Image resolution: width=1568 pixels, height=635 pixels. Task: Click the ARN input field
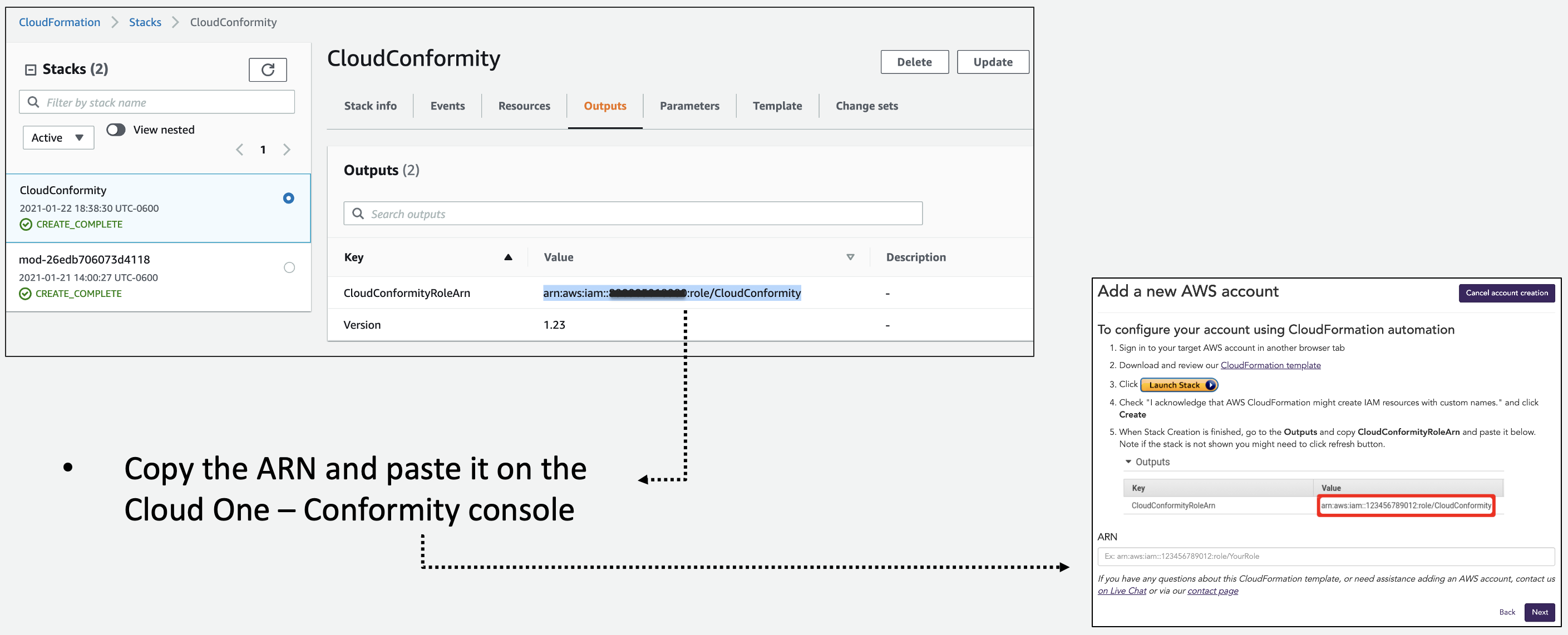[x=1326, y=557]
